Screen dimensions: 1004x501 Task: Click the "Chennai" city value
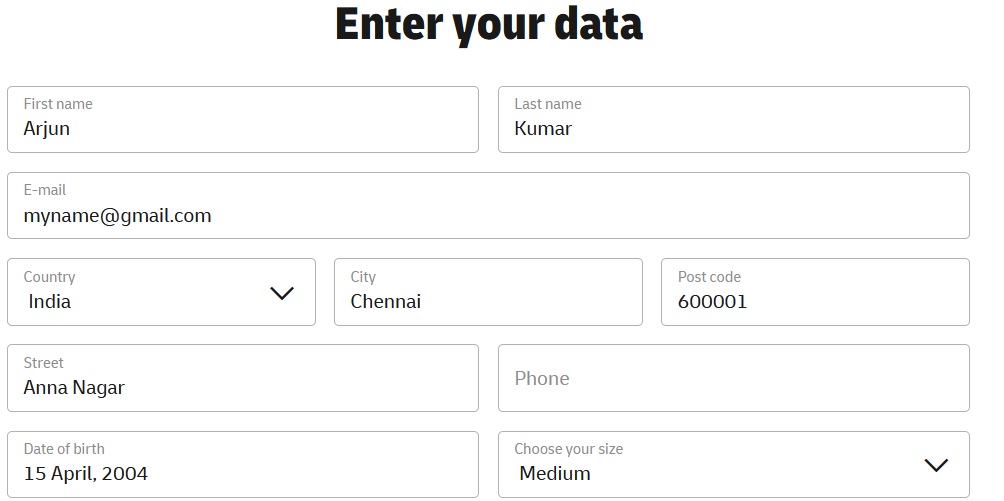tap(386, 302)
